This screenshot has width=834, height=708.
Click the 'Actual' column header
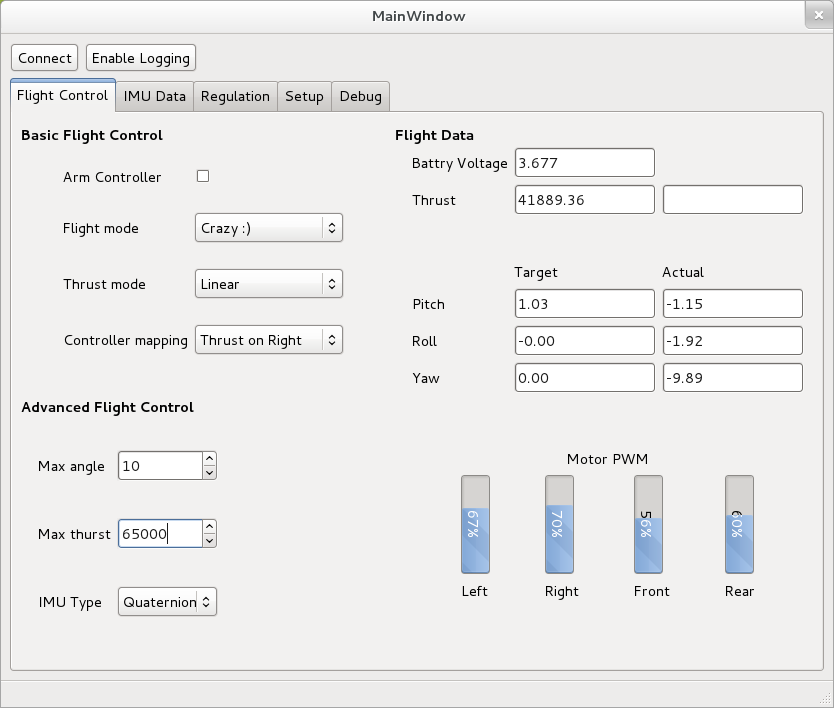683,272
